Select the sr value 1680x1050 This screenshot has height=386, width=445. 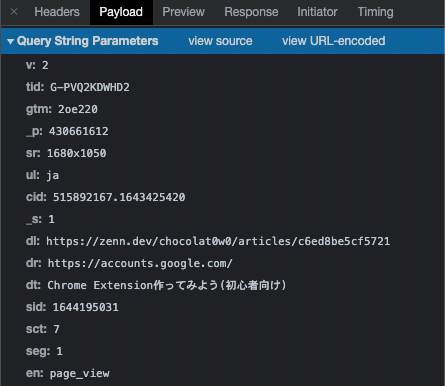[x=77, y=153]
